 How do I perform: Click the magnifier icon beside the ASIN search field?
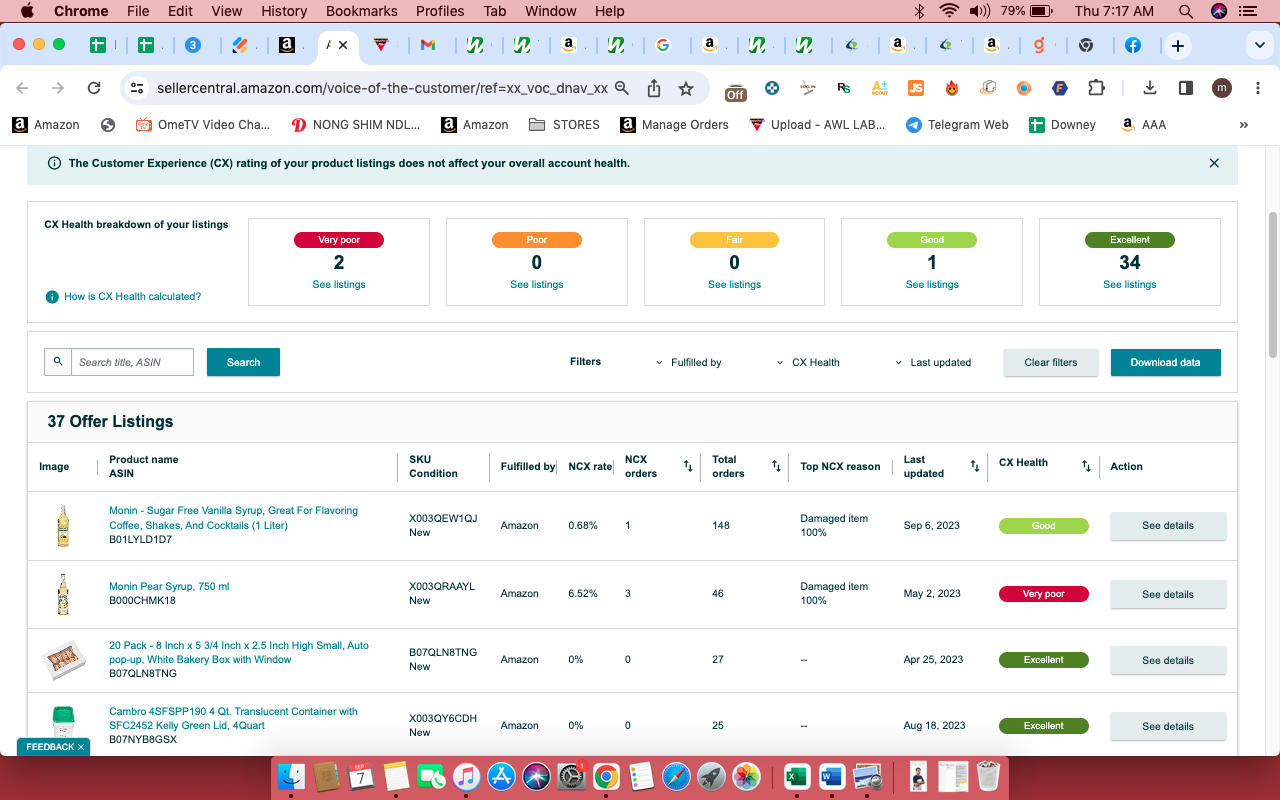[x=58, y=362]
